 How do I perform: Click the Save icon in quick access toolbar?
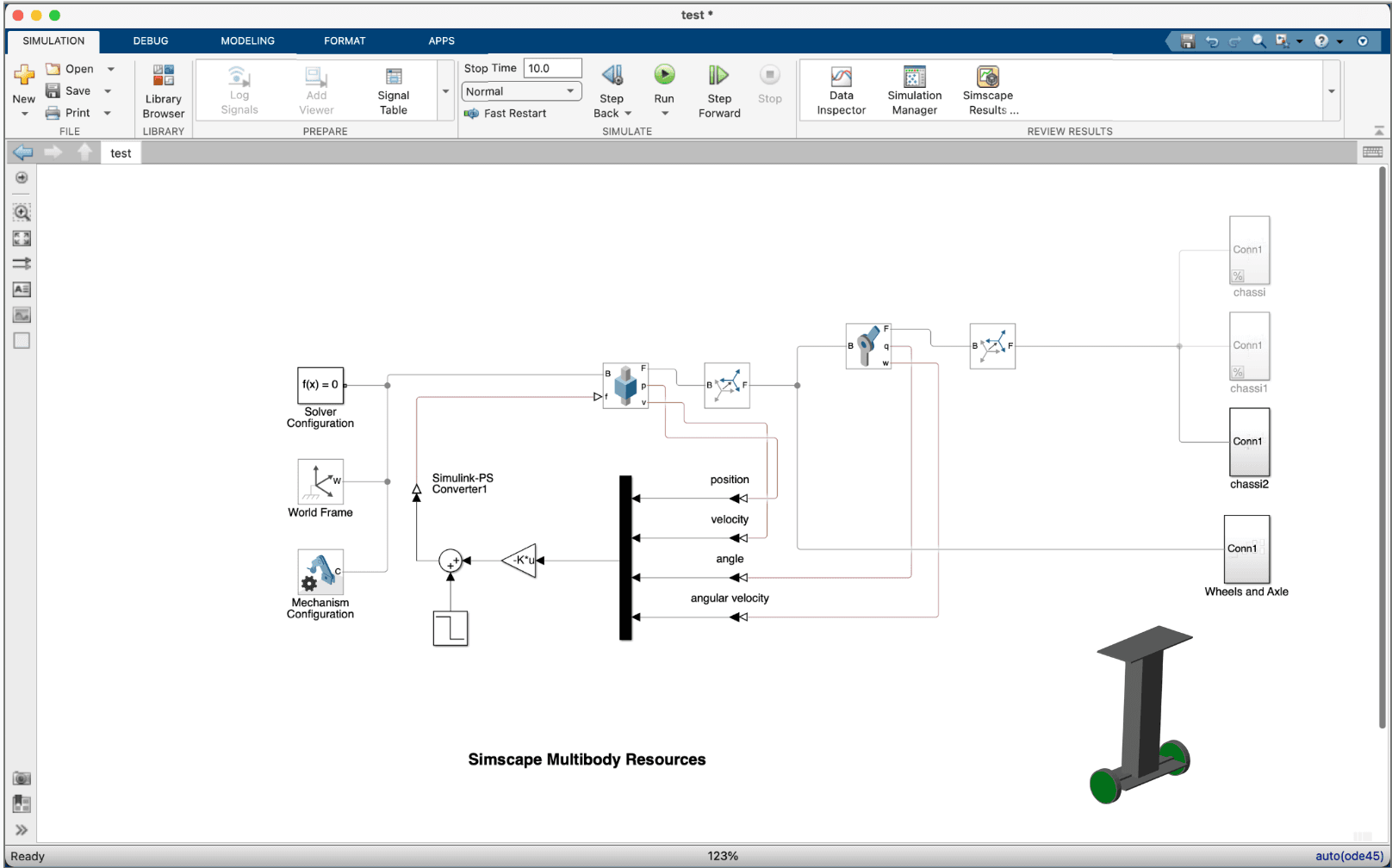(1188, 40)
